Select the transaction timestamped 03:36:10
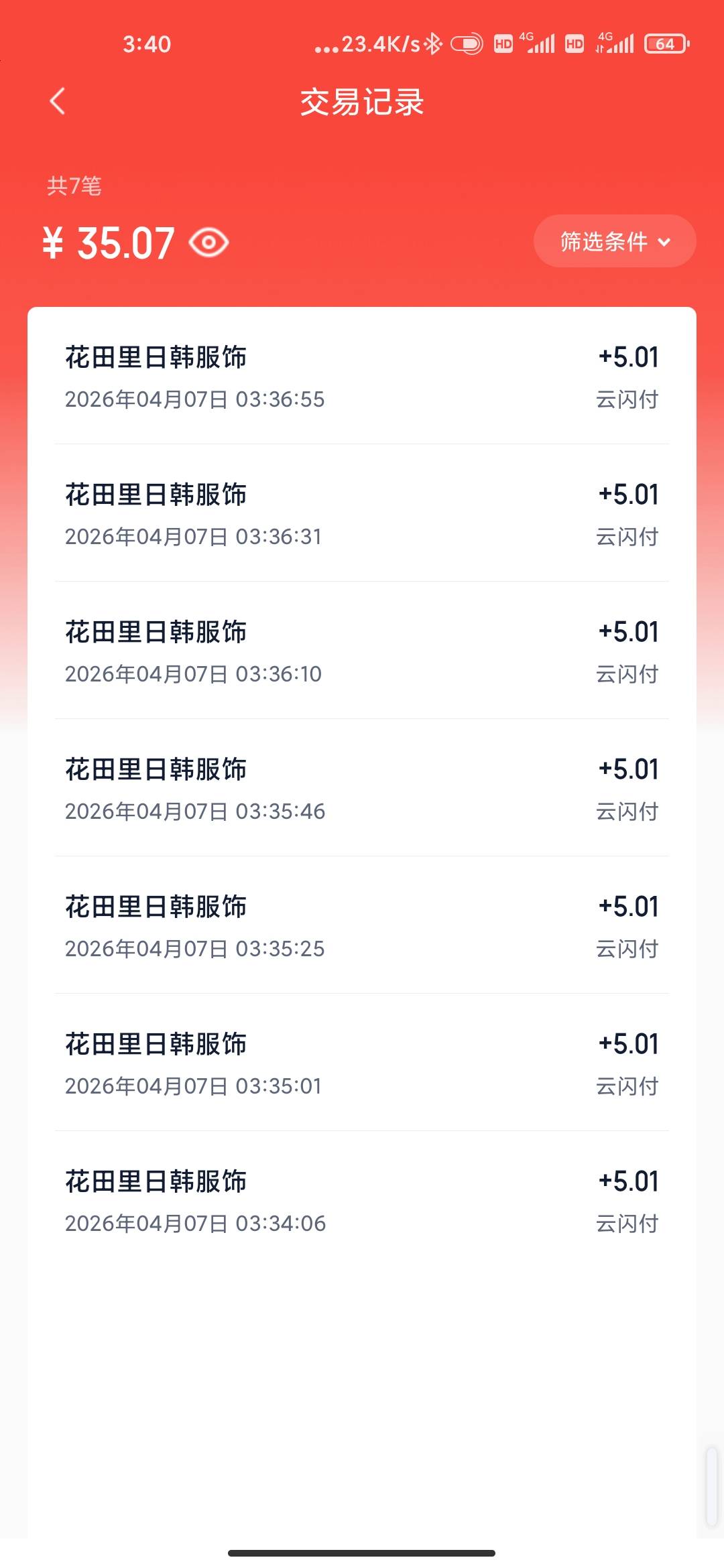This screenshot has width=724, height=1568. [361, 651]
